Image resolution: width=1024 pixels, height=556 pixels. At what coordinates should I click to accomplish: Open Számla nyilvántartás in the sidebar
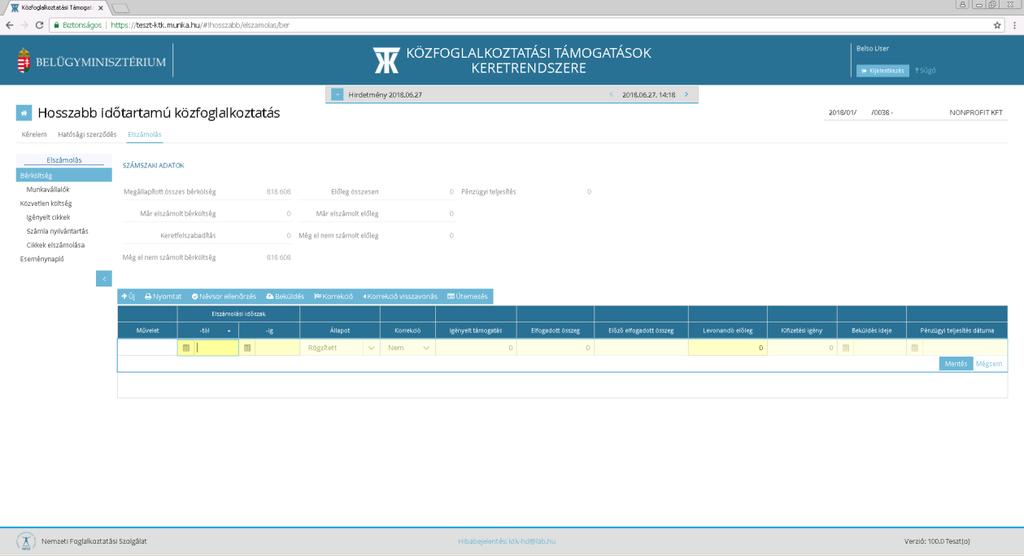pyautogui.click(x=57, y=231)
